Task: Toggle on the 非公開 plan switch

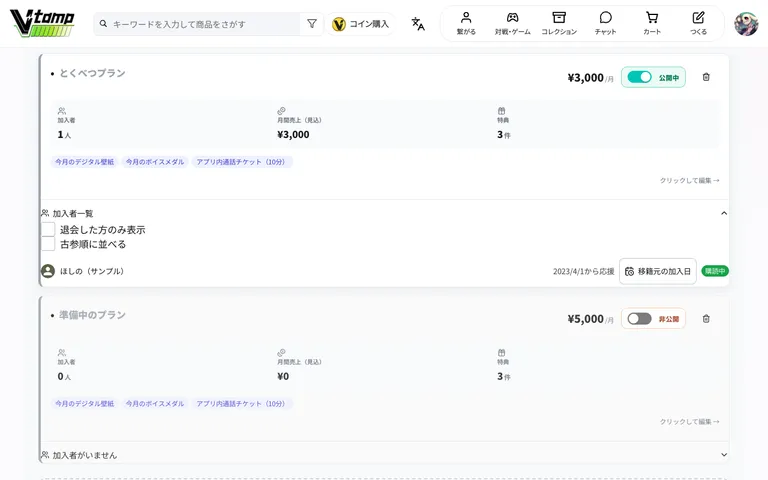Action: click(639, 319)
